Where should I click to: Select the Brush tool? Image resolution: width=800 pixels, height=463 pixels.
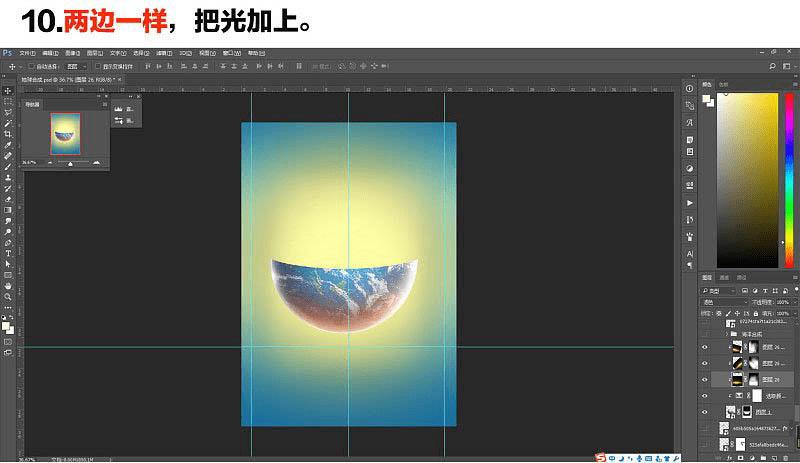(x=8, y=166)
